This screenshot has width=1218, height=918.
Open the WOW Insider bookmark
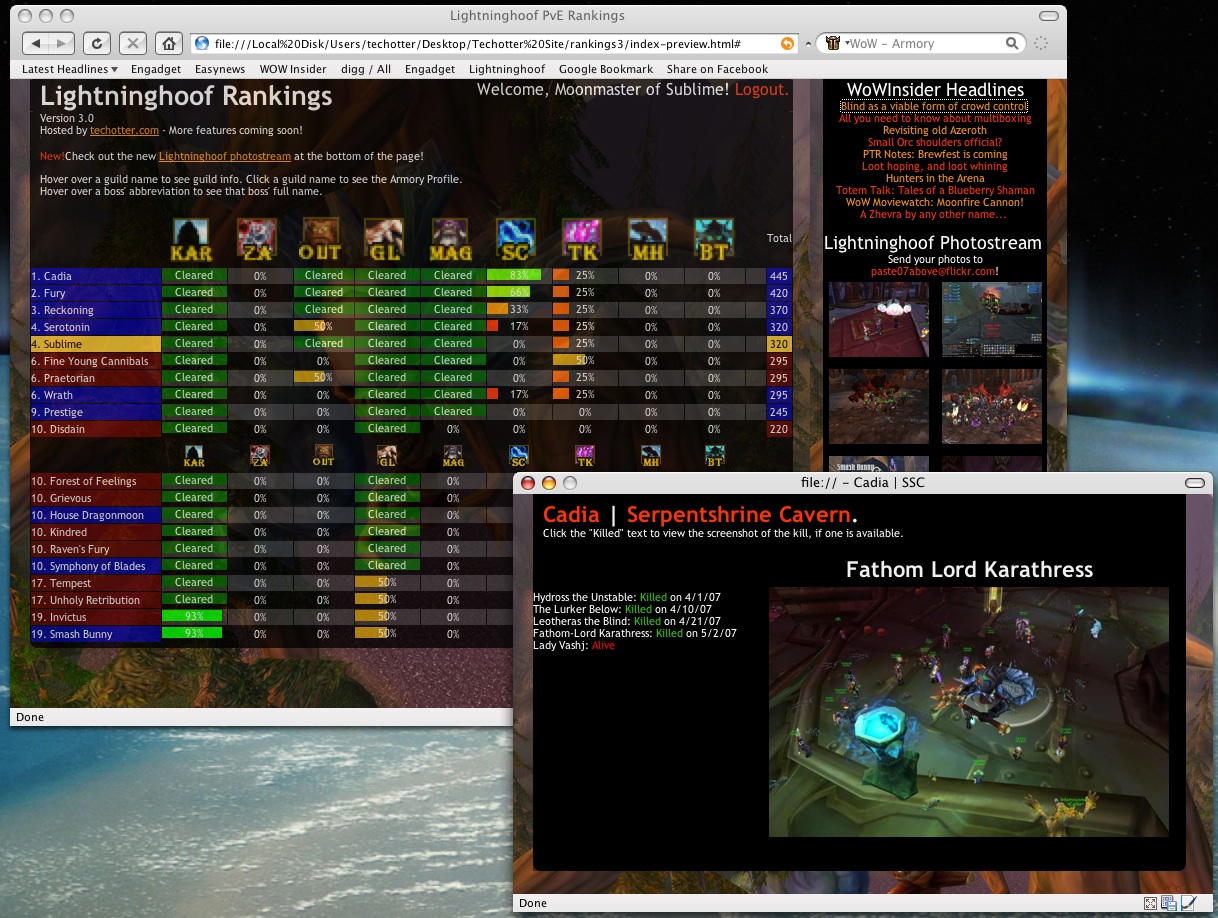pos(293,69)
